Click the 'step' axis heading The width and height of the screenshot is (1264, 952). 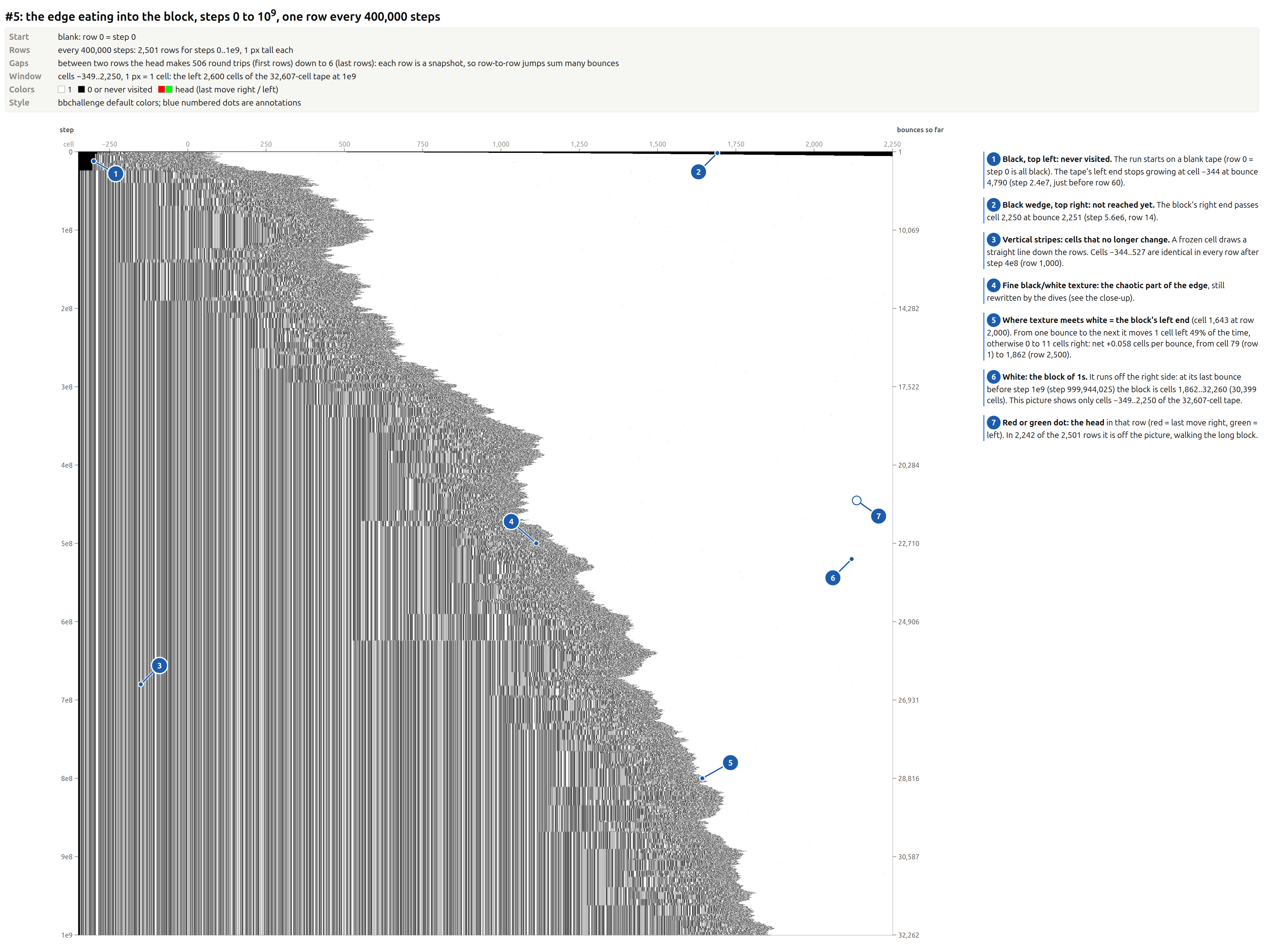tap(67, 130)
